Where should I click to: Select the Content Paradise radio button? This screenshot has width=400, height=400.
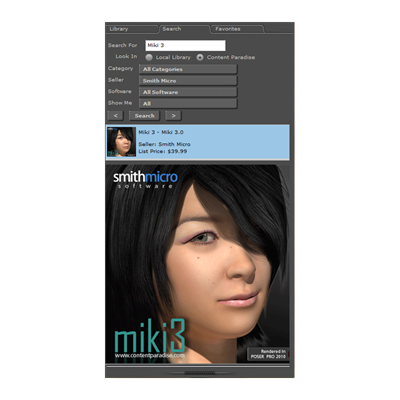[200, 57]
